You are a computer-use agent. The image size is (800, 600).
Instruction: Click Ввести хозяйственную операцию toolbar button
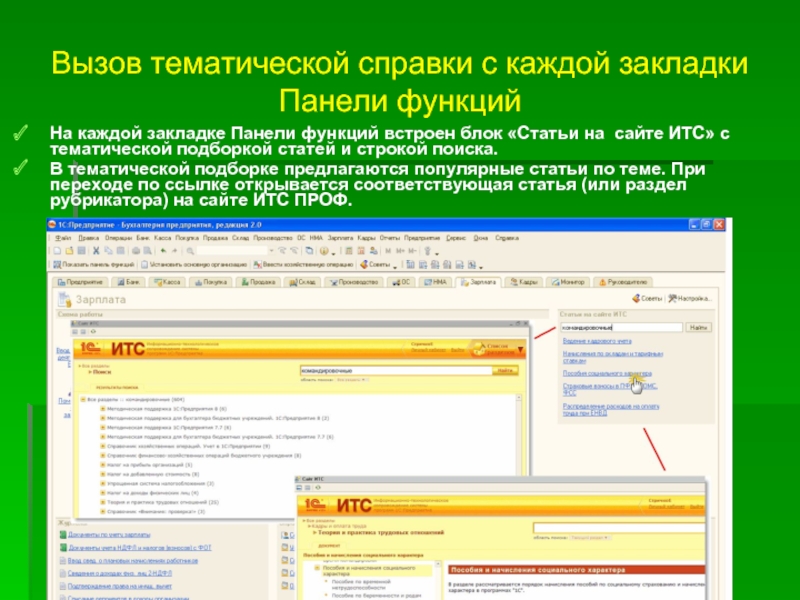point(304,264)
